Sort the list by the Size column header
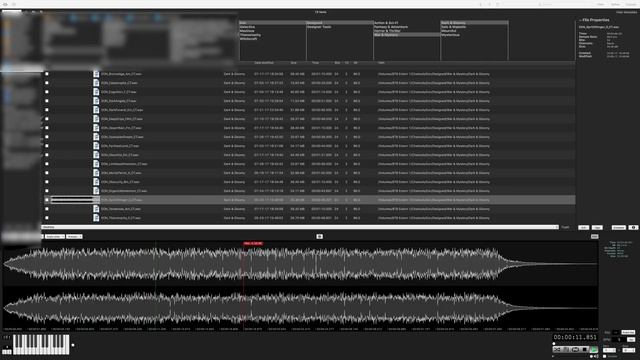Image resolution: width=640 pixels, height=360 pixels. point(293,63)
